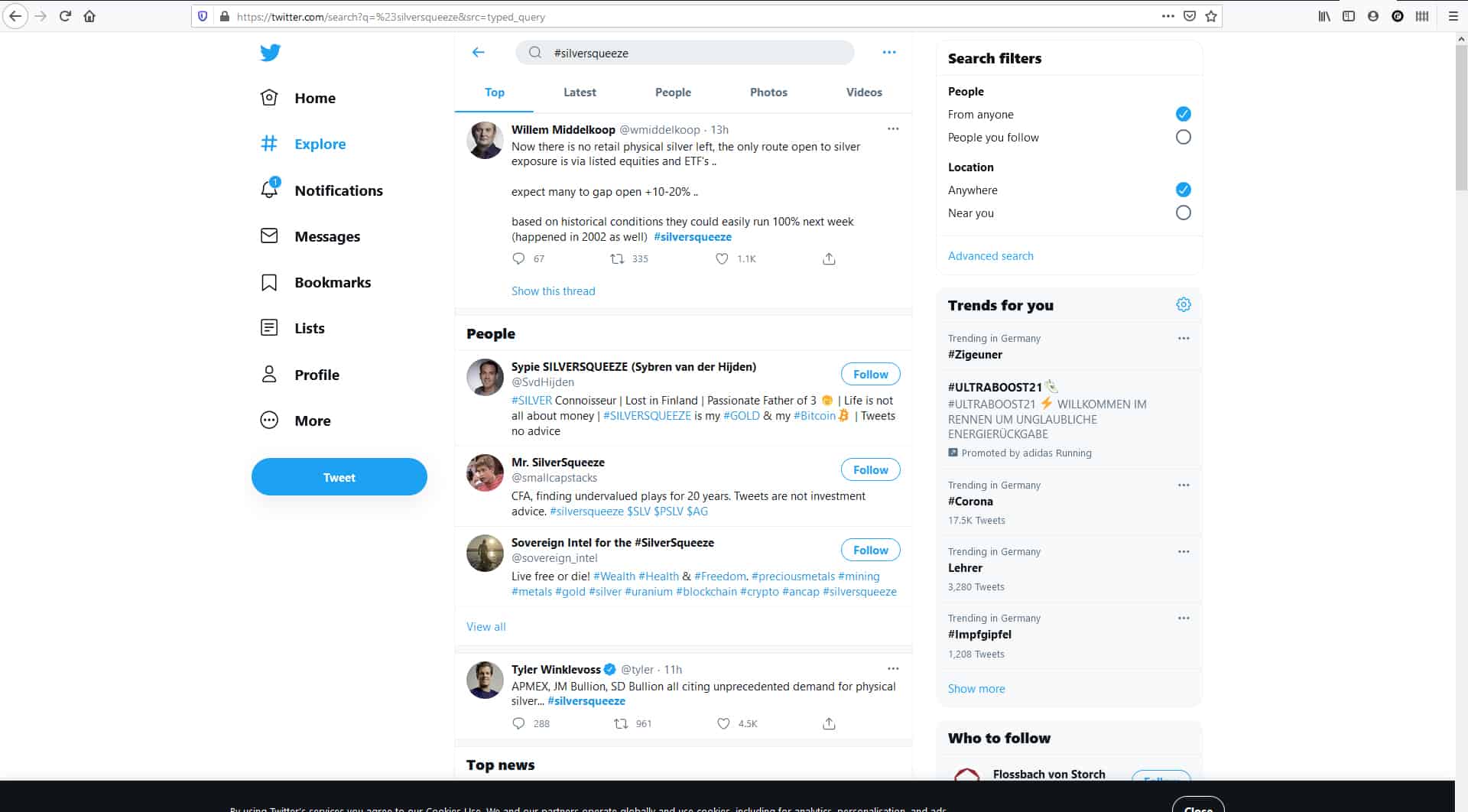This screenshot has height=812, width=1468.
Task: Click the #silversqueeze search field
Action: pyautogui.click(x=688, y=53)
